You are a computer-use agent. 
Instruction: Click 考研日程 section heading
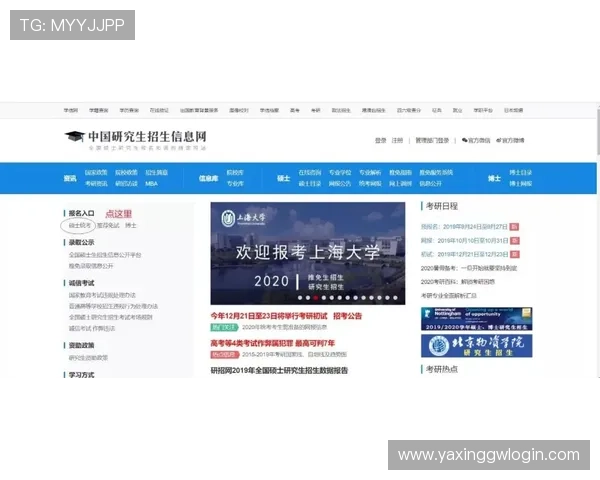tap(442, 206)
